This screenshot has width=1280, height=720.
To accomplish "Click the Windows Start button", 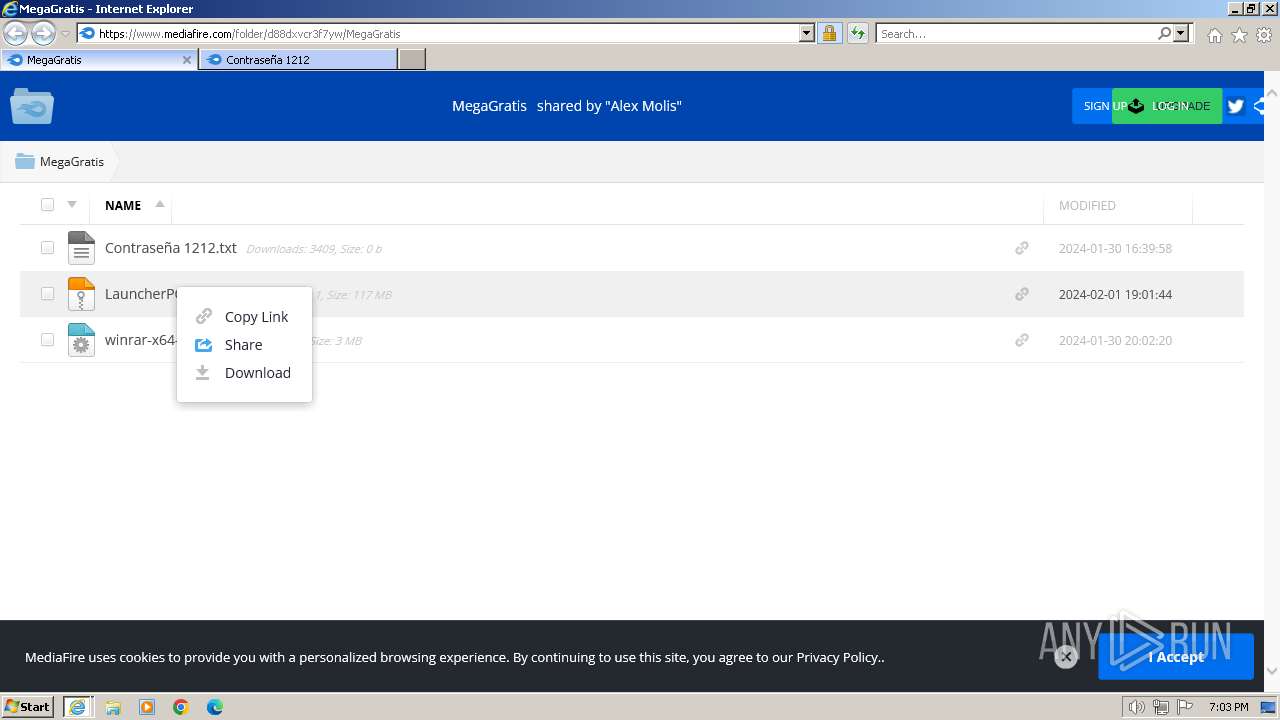I will pos(28,707).
